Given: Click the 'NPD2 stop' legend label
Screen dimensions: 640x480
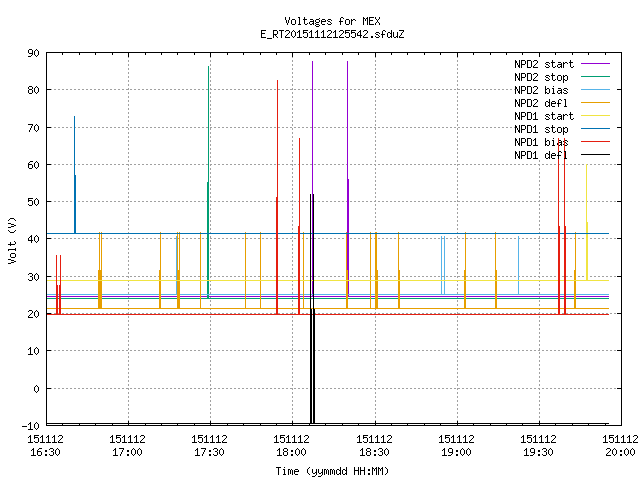Looking at the screenshot, I should 541,77.
